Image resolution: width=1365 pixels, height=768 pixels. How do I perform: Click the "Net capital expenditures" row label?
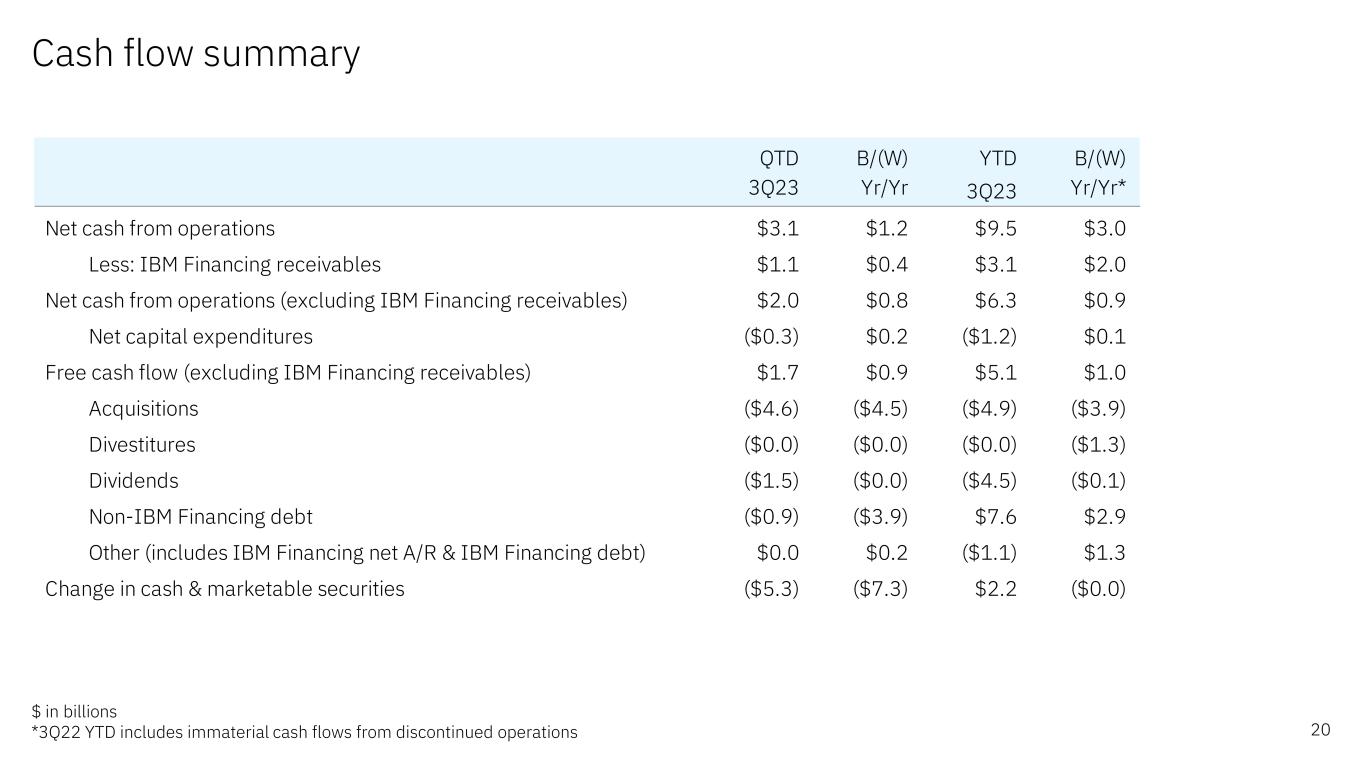click(200, 337)
